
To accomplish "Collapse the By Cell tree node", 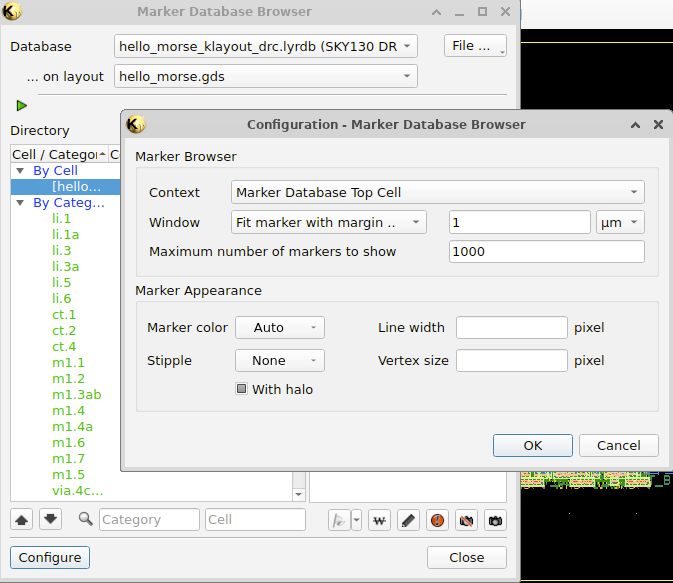I will point(19,171).
